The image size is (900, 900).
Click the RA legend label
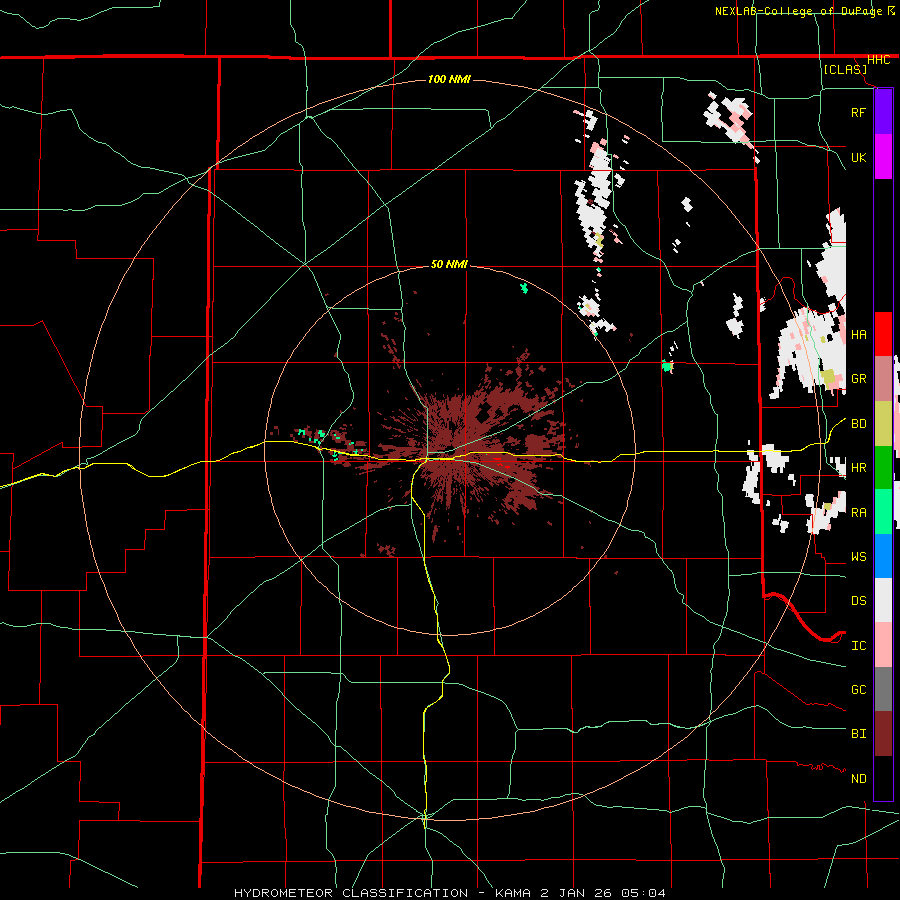tap(858, 513)
